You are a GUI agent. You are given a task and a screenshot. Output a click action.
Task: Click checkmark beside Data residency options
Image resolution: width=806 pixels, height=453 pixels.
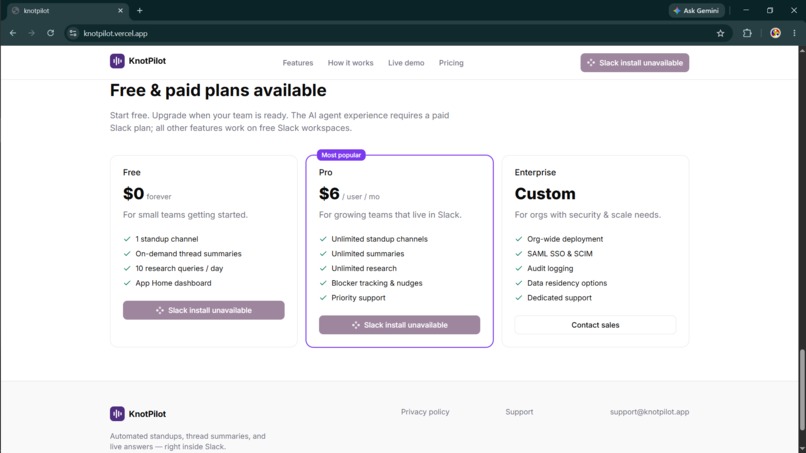(x=519, y=283)
